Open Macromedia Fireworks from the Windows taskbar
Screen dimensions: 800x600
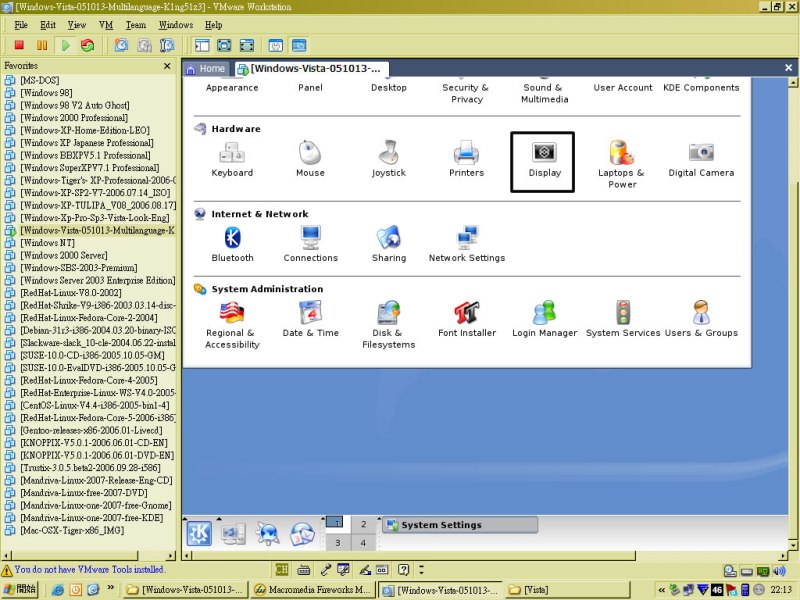coord(313,590)
